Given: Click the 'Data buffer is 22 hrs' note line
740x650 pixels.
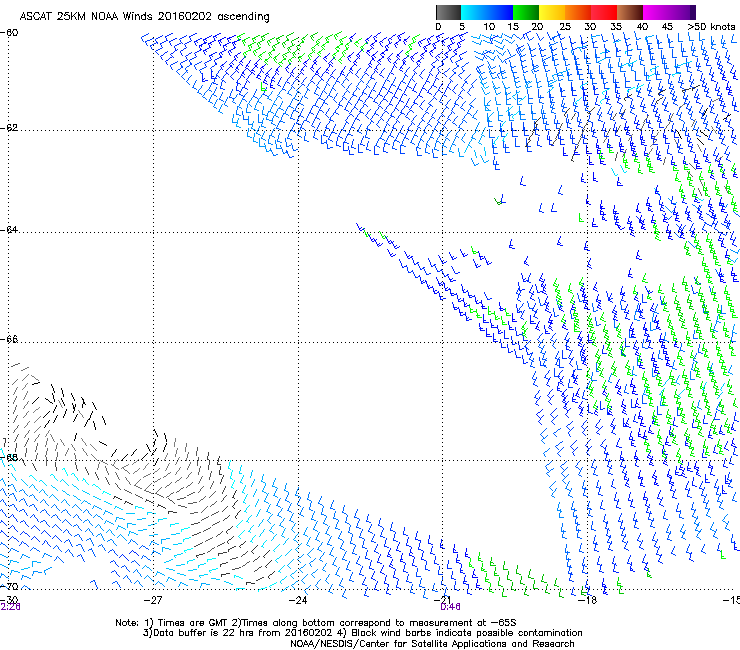Looking at the screenshot, I should pyautogui.click(x=362, y=633).
